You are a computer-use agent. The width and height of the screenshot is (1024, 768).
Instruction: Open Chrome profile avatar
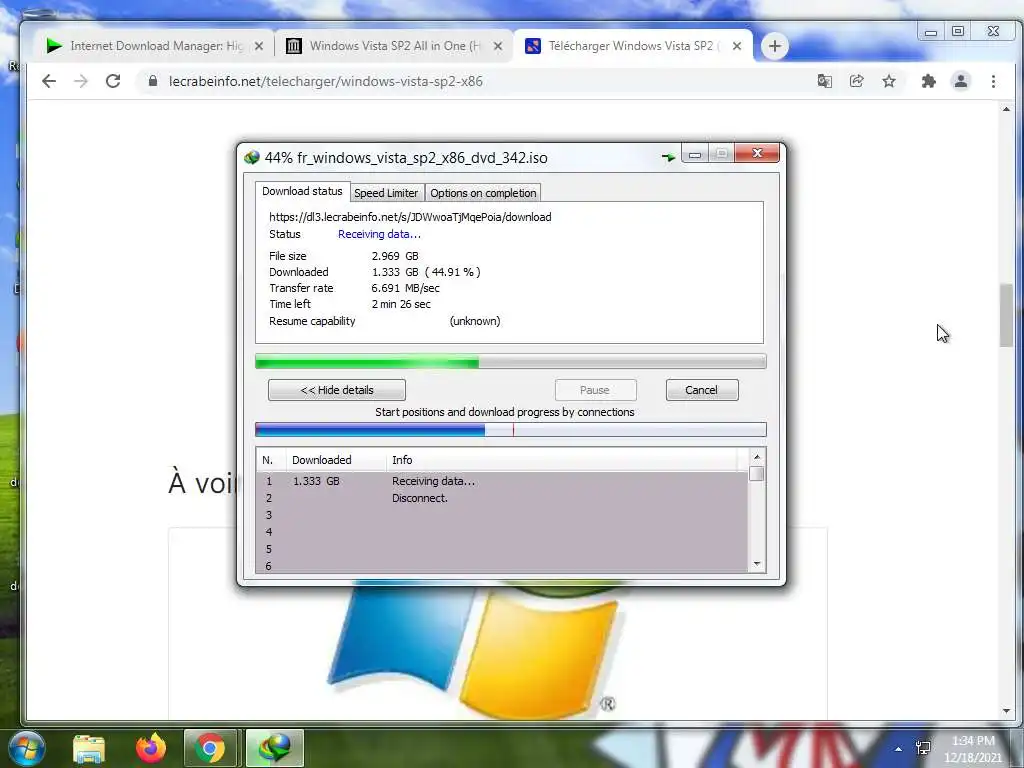(961, 81)
